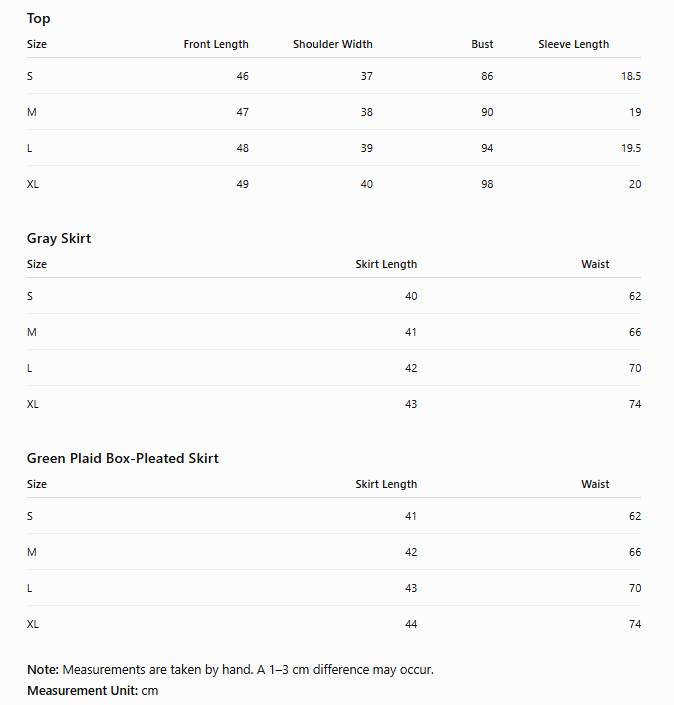Click the Sleeve Length column header
Screen dimensions: 674x705
[574, 45]
